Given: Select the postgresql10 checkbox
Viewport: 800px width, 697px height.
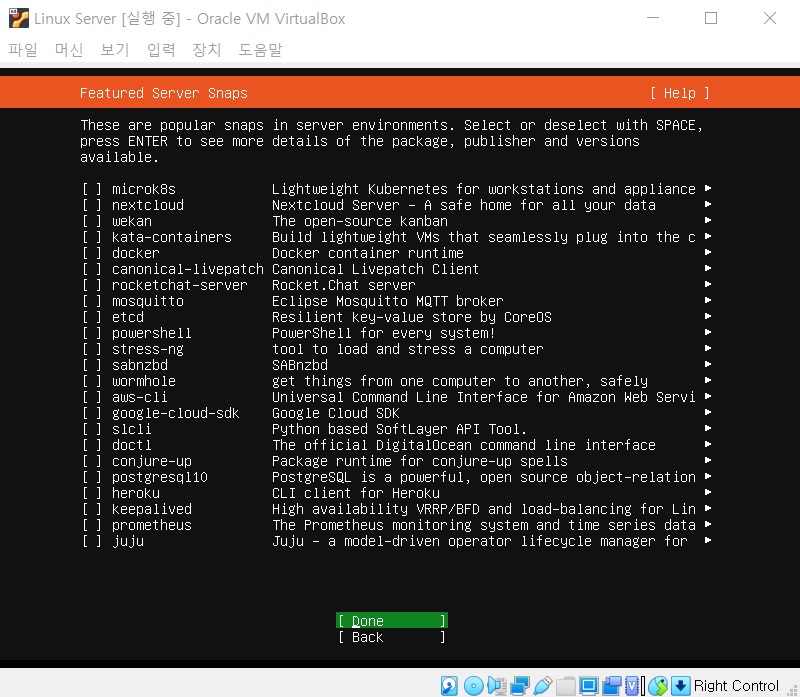Looking at the screenshot, I should (92, 477).
